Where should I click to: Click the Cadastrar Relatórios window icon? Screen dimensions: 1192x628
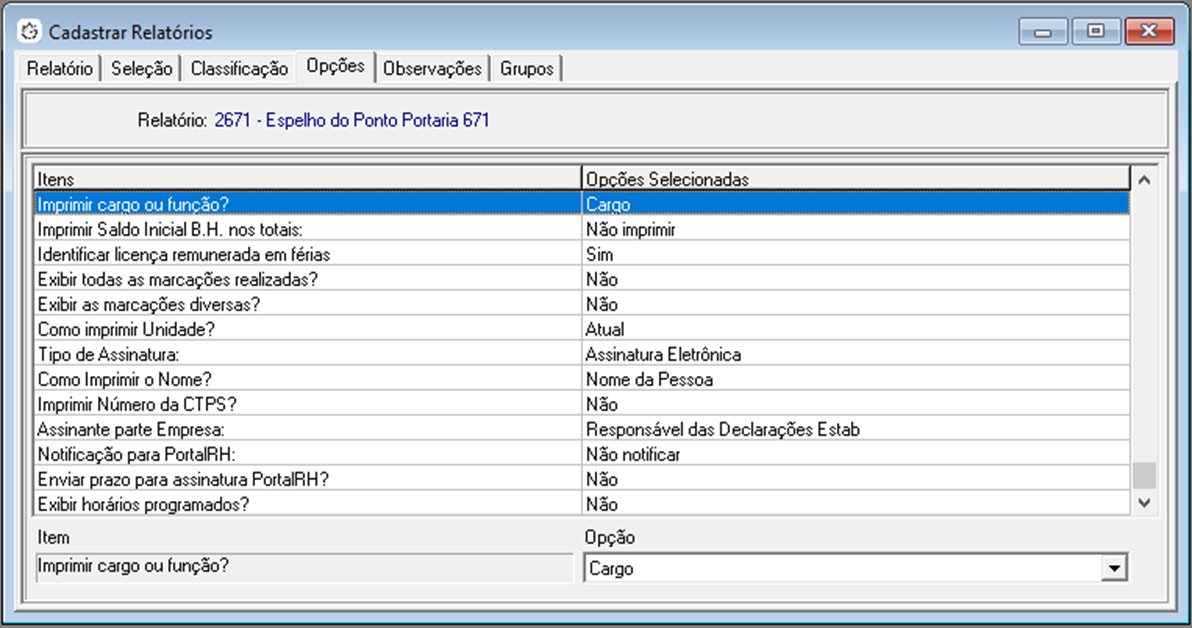(x=29, y=32)
